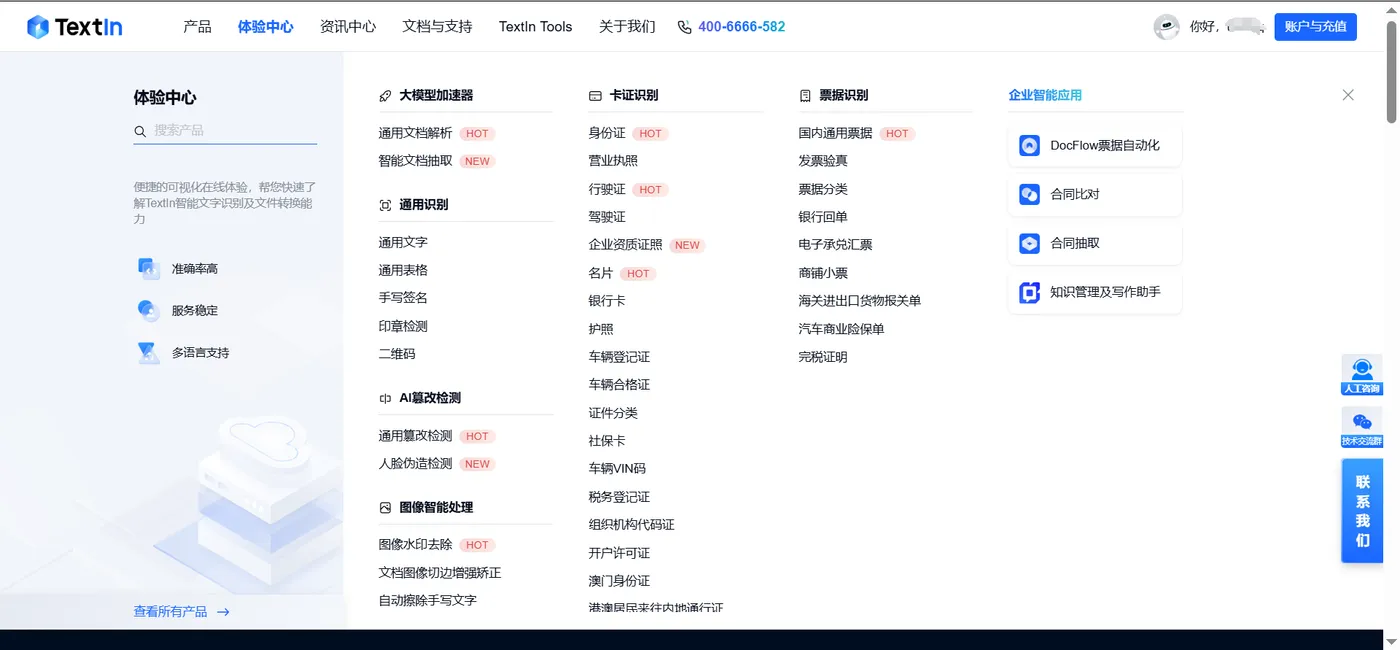Open the 资讯中心 menu
The height and width of the screenshot is (650, 1400).
348,27
